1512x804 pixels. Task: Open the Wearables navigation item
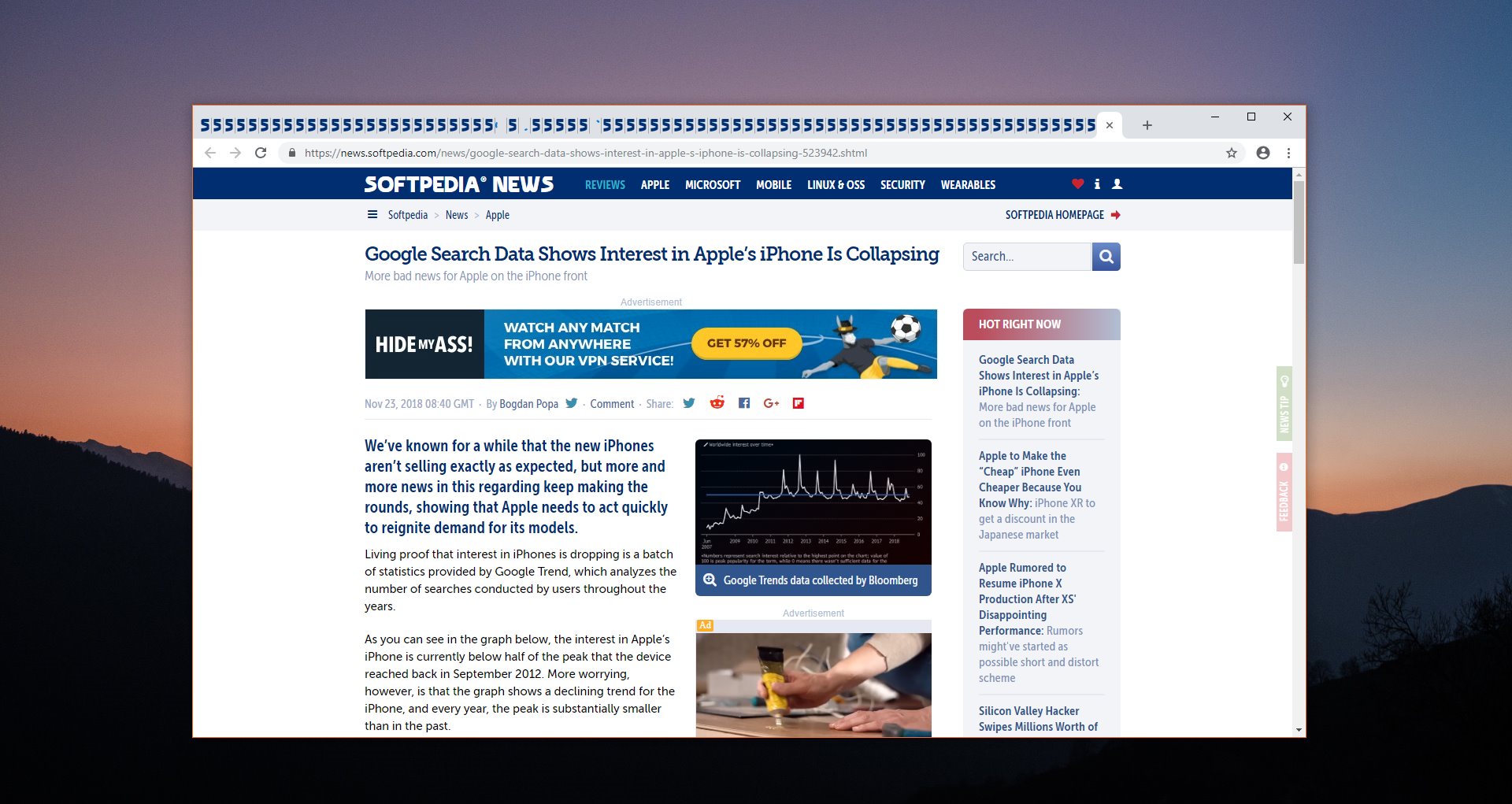click(968, 185)
